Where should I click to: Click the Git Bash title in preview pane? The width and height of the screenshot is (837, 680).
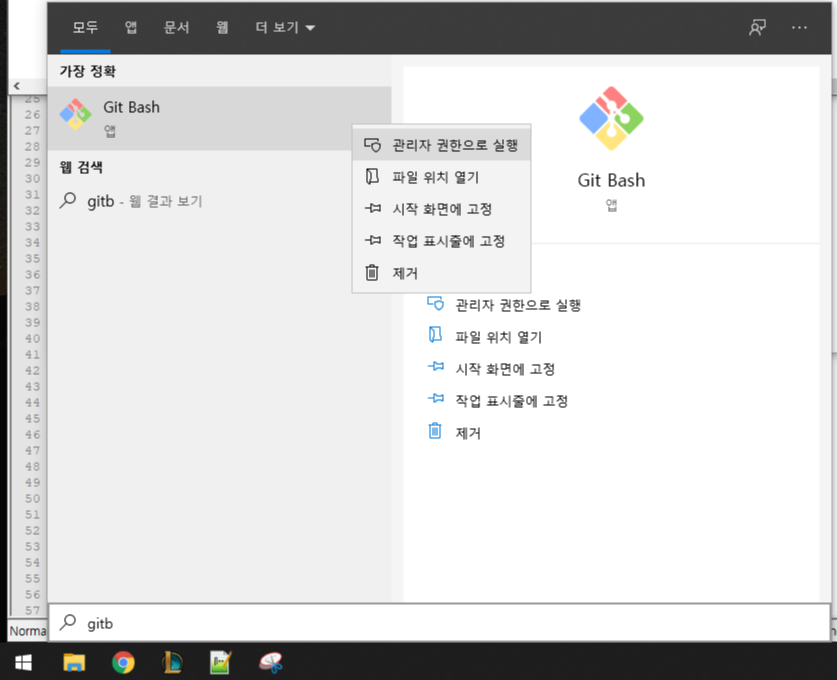point(611,180)
